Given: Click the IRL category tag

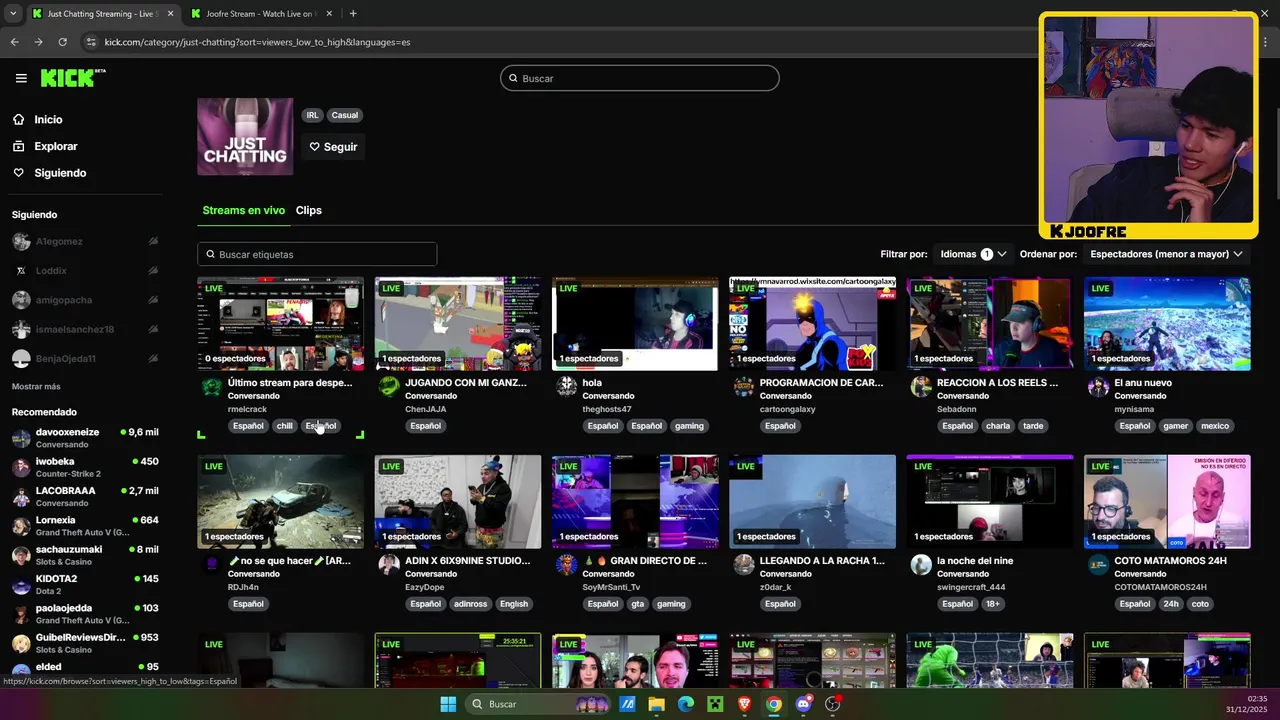Looking at the screenshot, I should 312,115.
